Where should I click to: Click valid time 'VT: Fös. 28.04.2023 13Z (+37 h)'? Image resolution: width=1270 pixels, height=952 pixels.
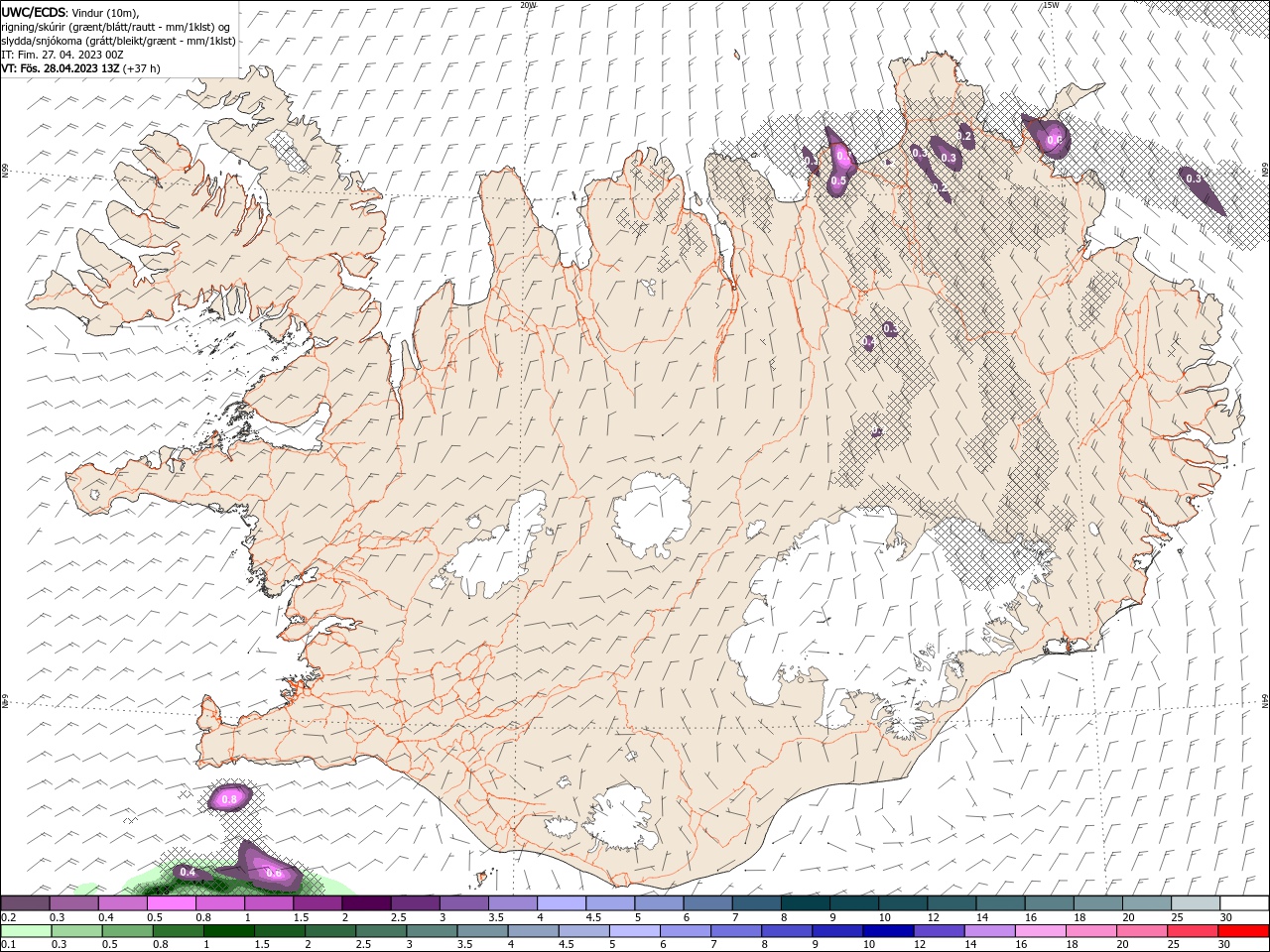coord(80,68)
